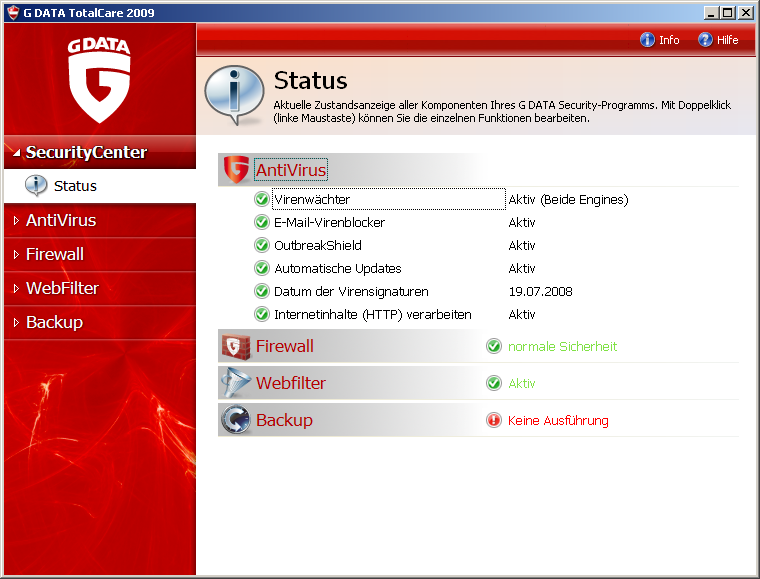Select the OutbreakShield row label

click(x=318, y=246)
